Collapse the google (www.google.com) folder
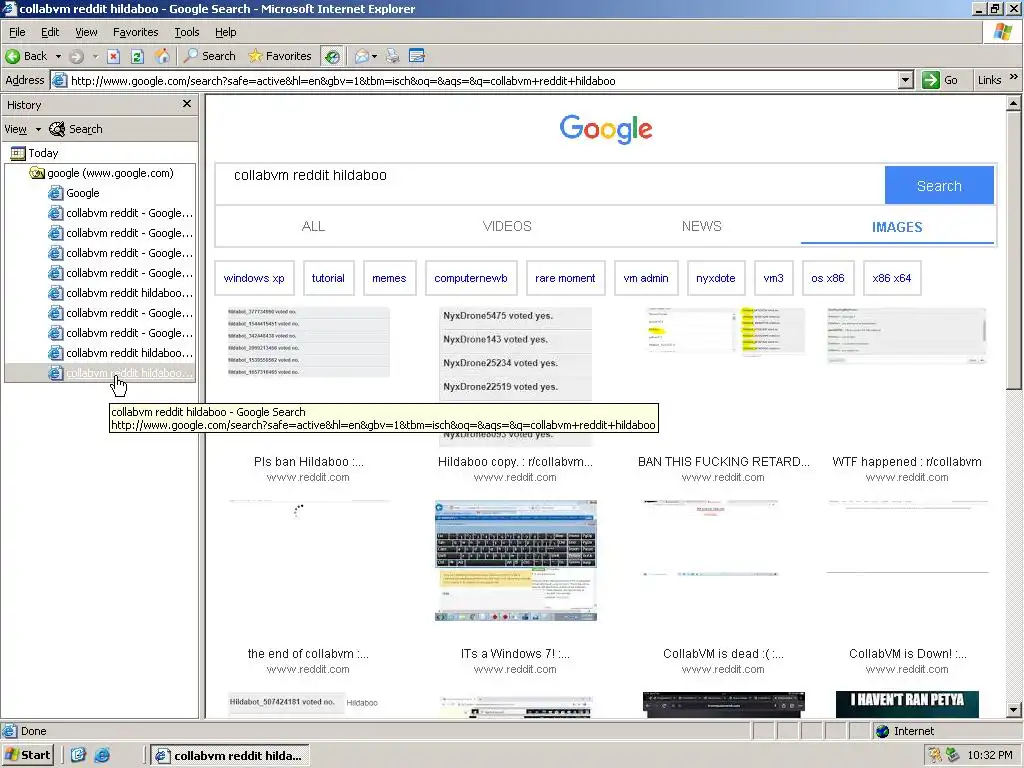 (102, 173)
